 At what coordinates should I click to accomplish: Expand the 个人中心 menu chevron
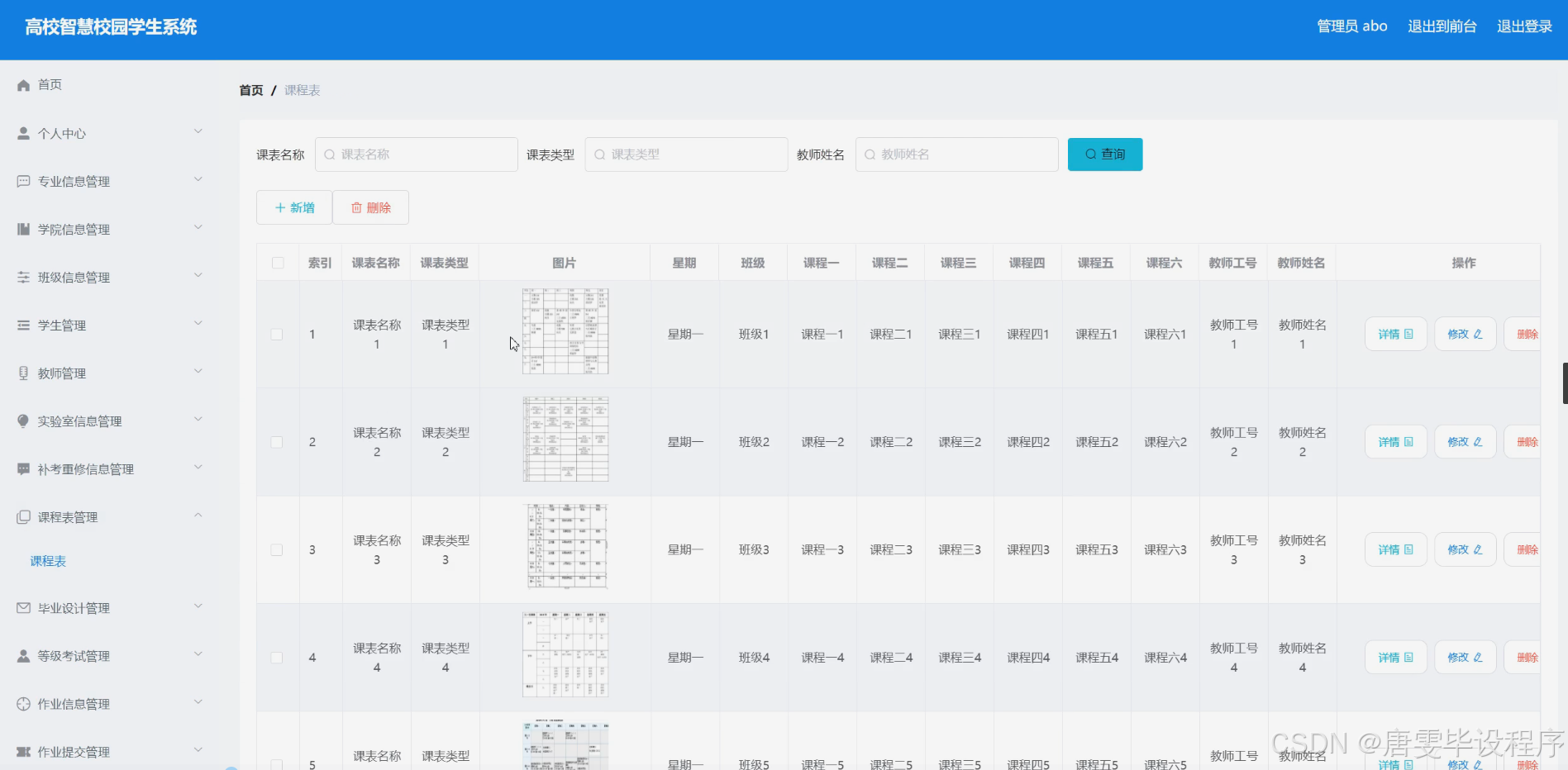pos(198,131)
